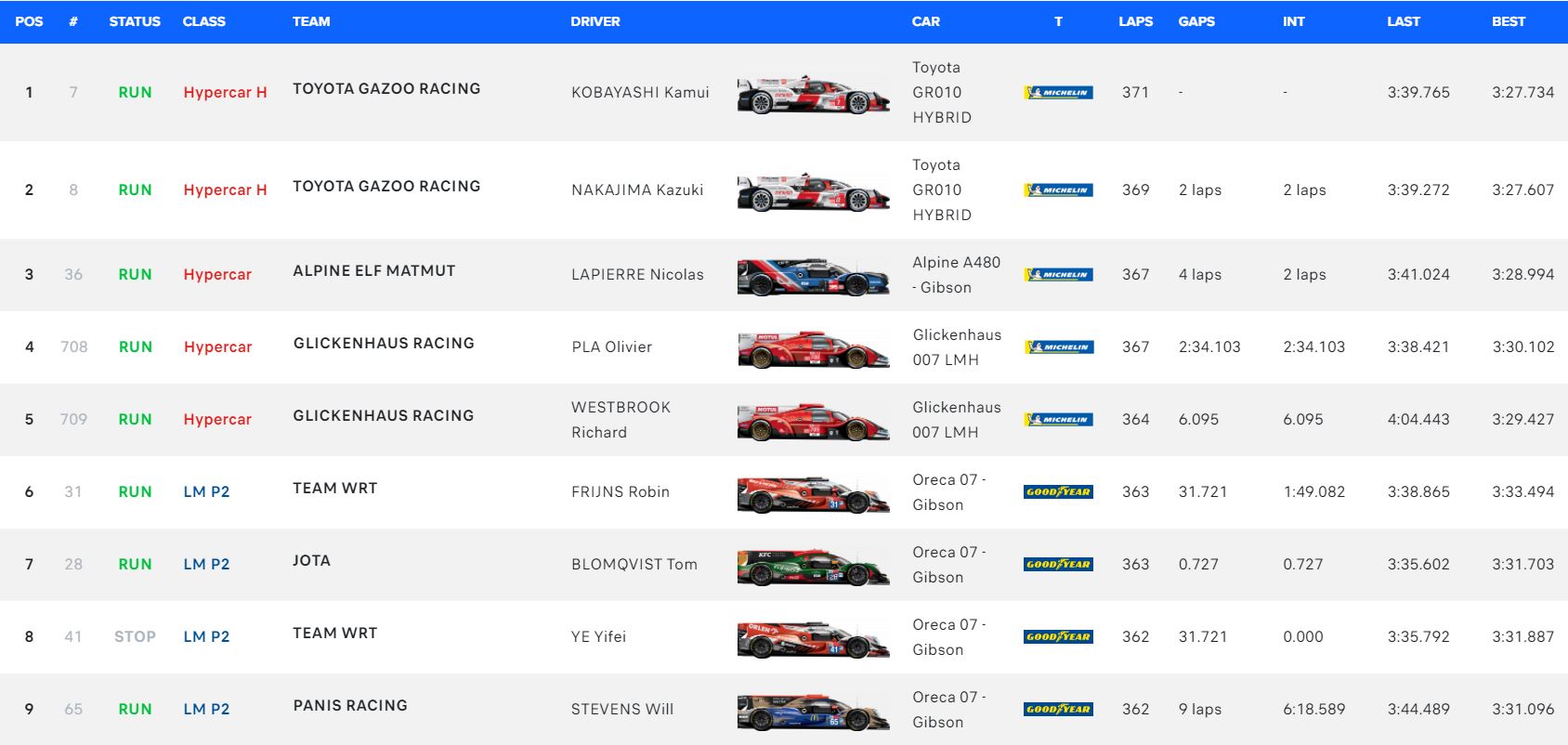Click last lap time 4:04.443
Viewport: 1568px width, 745px height.
click(1418, 420)
